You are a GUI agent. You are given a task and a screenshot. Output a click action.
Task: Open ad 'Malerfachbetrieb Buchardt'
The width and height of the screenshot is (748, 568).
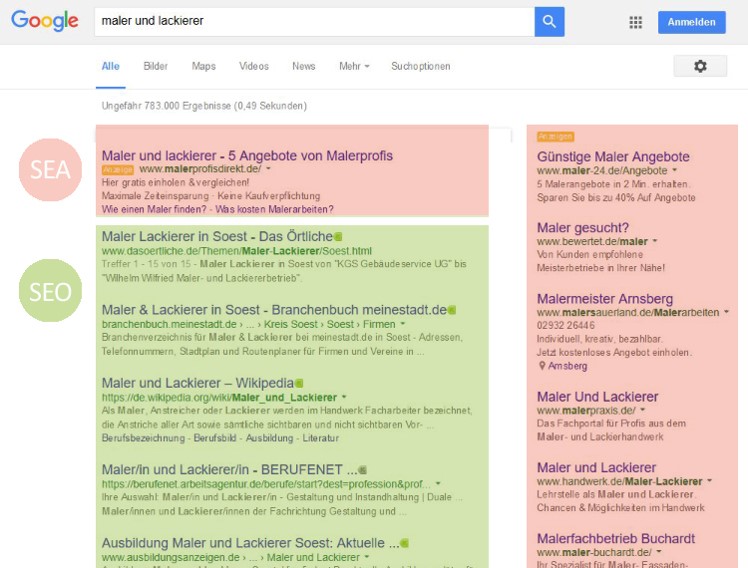[615, 538]
